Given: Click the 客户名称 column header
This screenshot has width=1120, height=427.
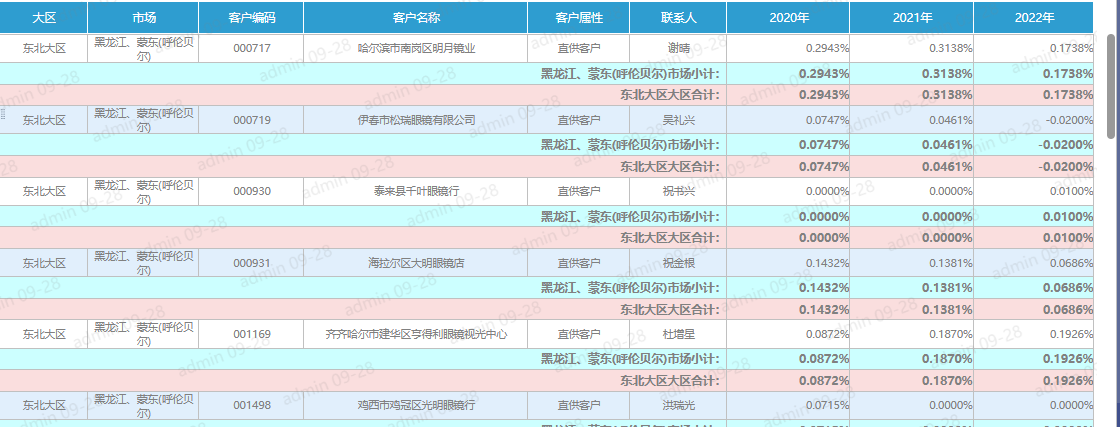Looking at the screenshot, I should point(416,18).
